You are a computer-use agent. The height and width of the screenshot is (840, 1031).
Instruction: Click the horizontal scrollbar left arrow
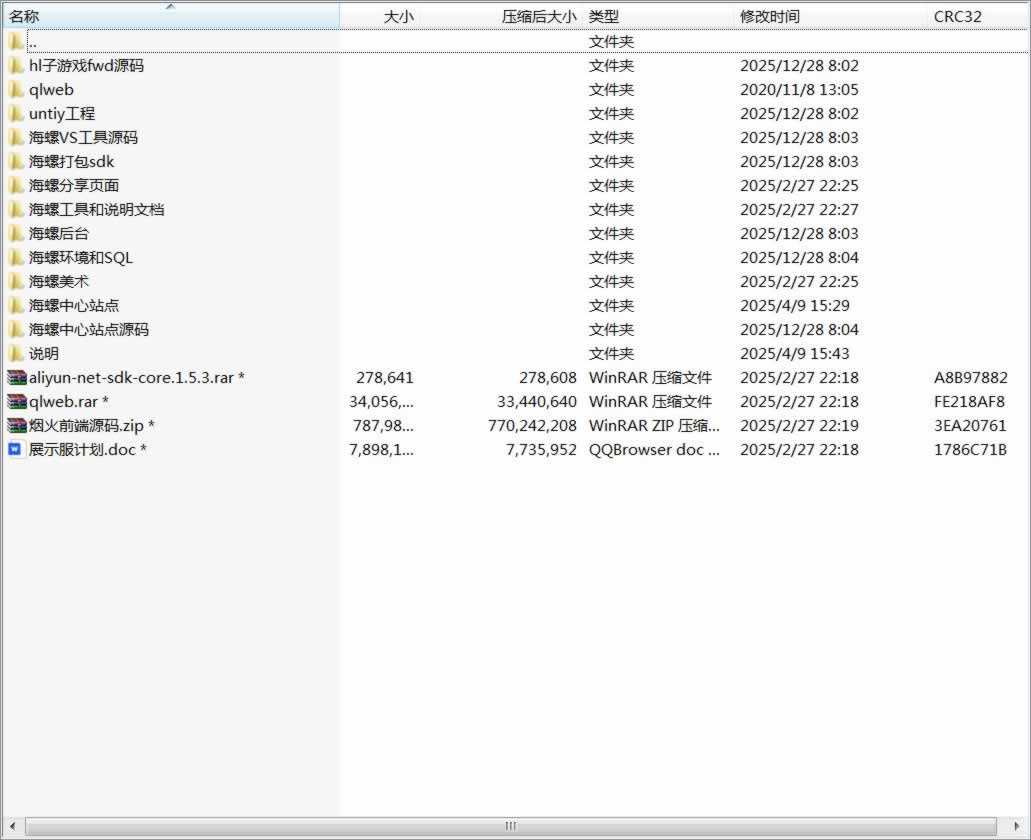pyautogui.click(x=13, y=827)
